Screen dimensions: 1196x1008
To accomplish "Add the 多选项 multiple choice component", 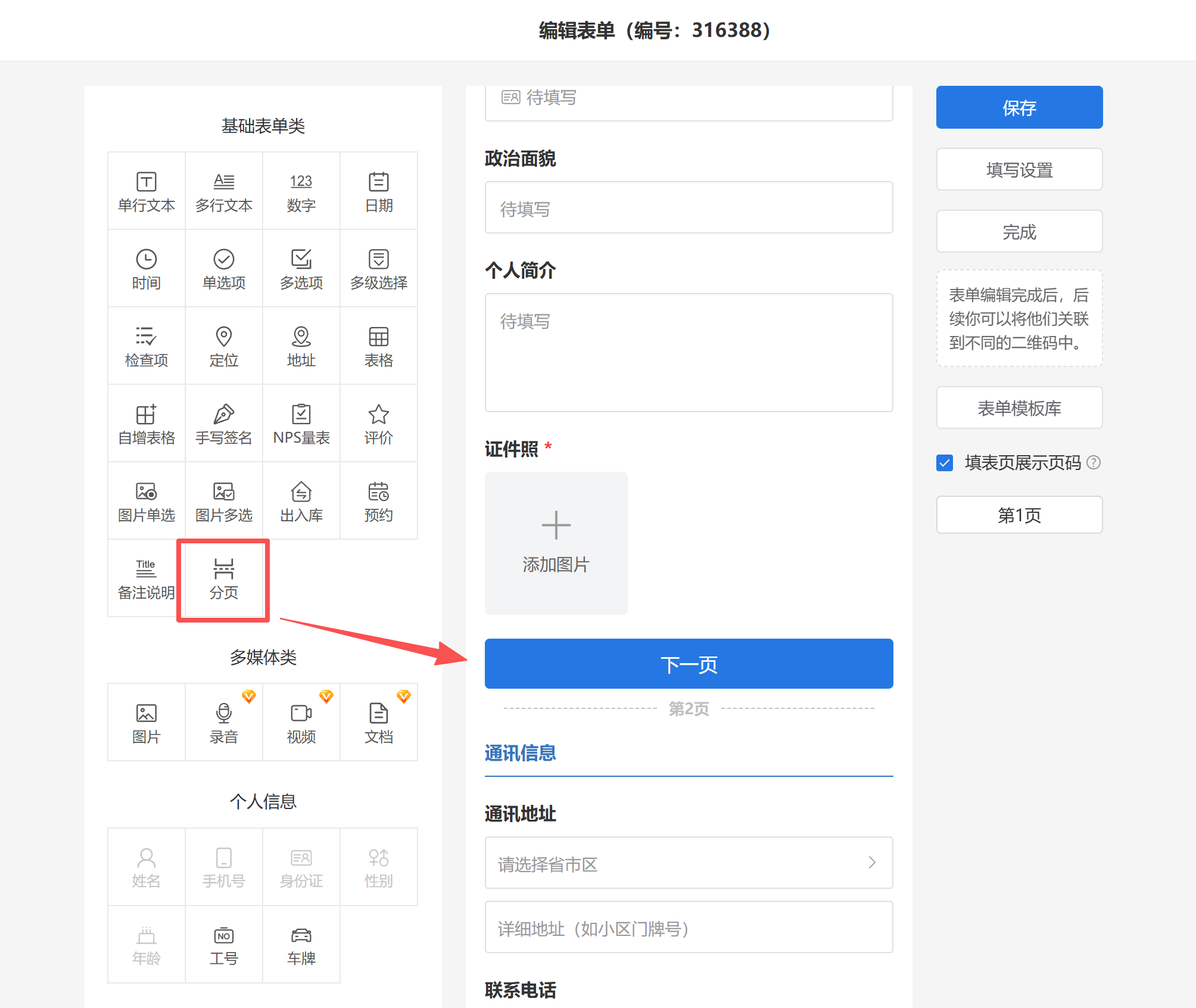I will 301,268.
